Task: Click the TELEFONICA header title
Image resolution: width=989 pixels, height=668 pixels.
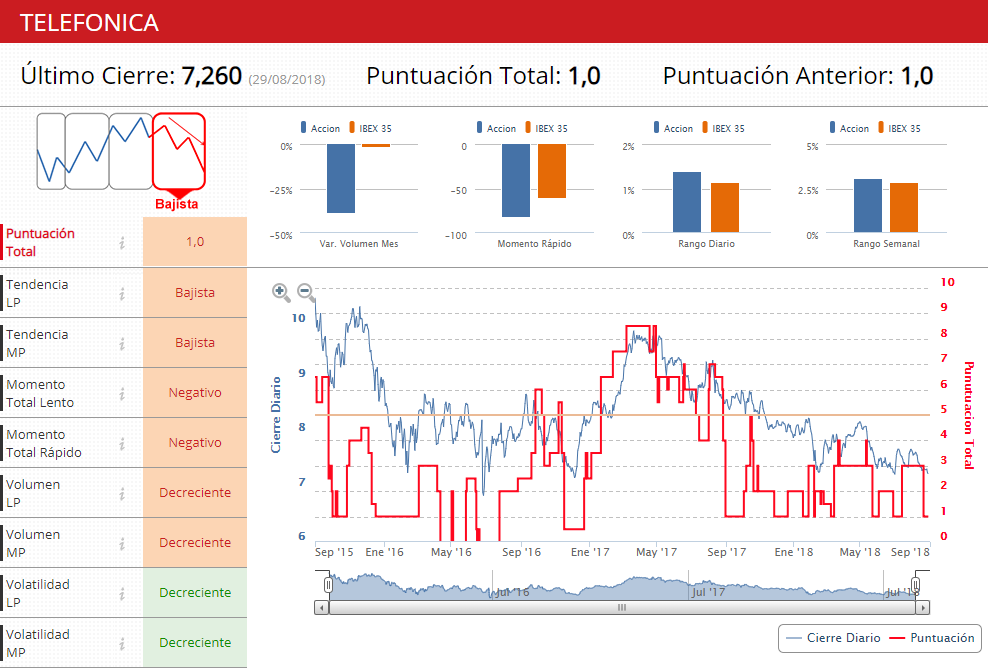Action: pyautogui.click(x=90, y=23)
